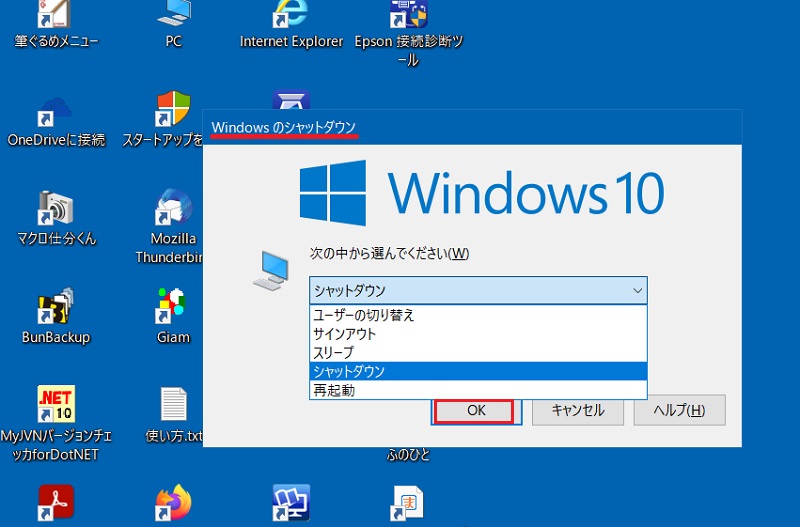The image size is (800, 527).
Task: Launch Mozilla Thunderbird from the desktop
Action: point(169,227)
